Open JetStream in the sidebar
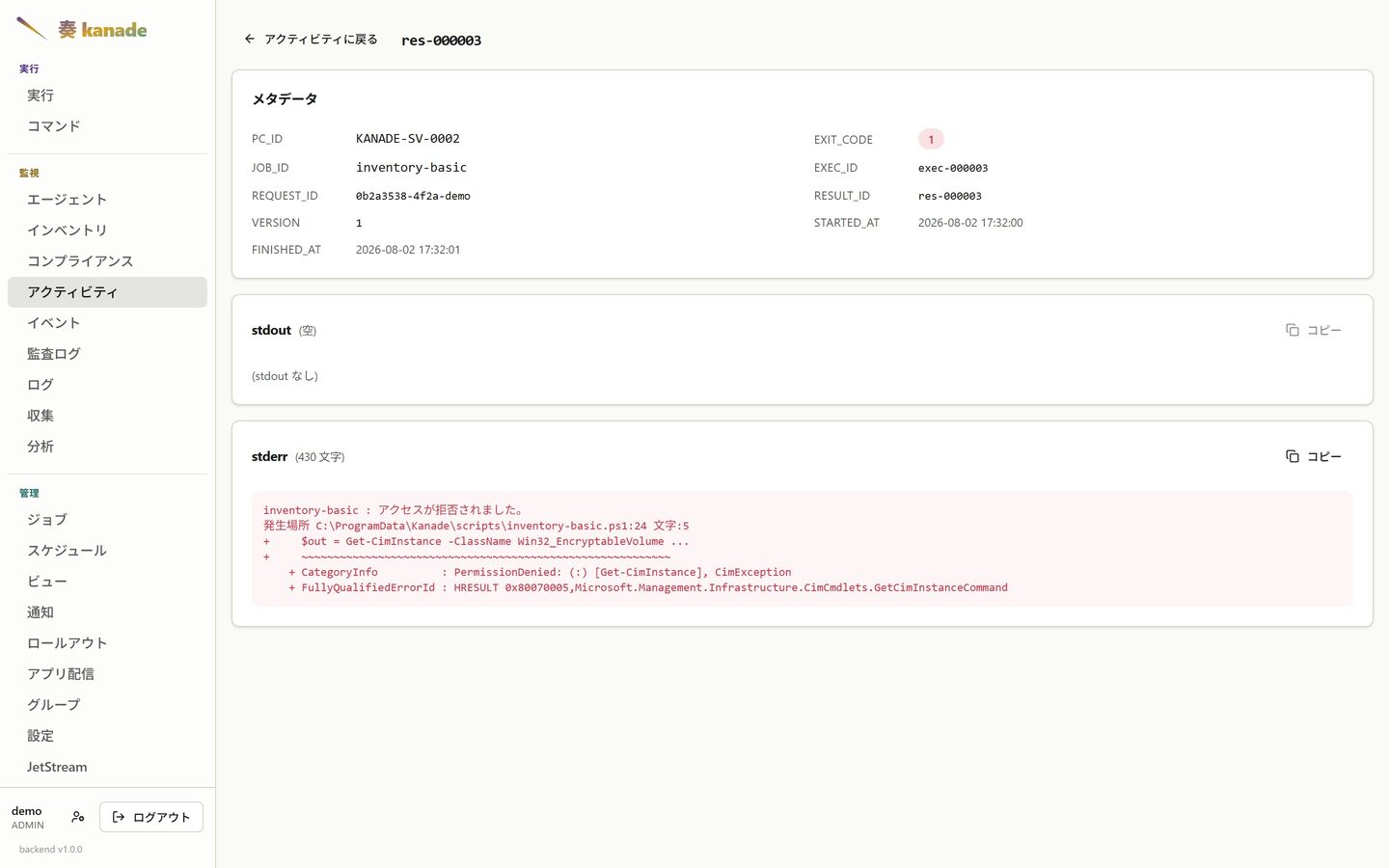The width and height of the screenshot is (1389, 868). click(107, 767)
